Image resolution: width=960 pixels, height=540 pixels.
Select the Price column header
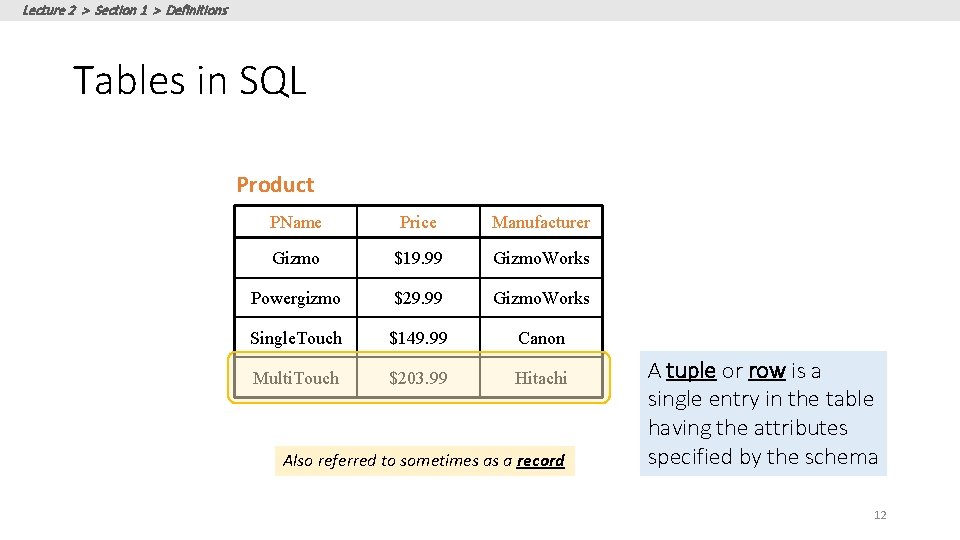(x=418, y=222)
